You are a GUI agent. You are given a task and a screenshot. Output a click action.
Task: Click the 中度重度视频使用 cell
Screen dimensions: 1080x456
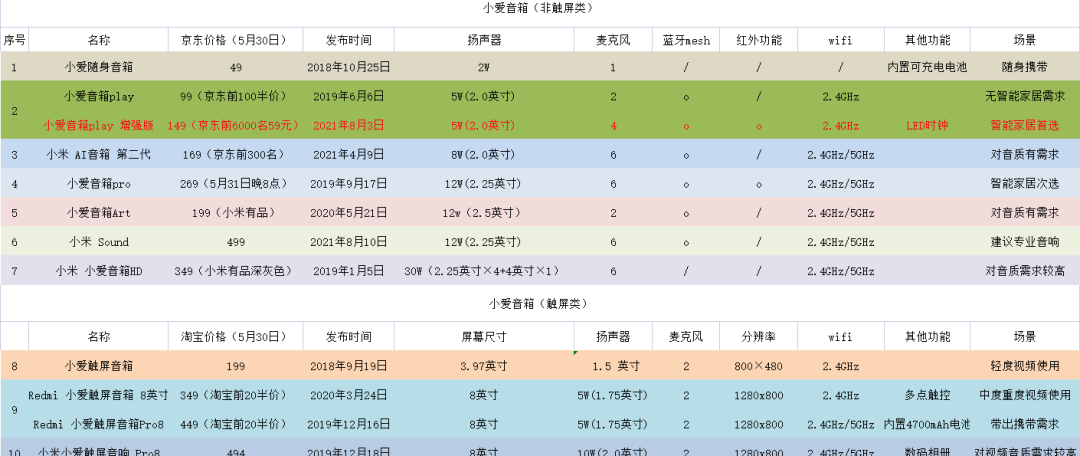coord(1024,395)
